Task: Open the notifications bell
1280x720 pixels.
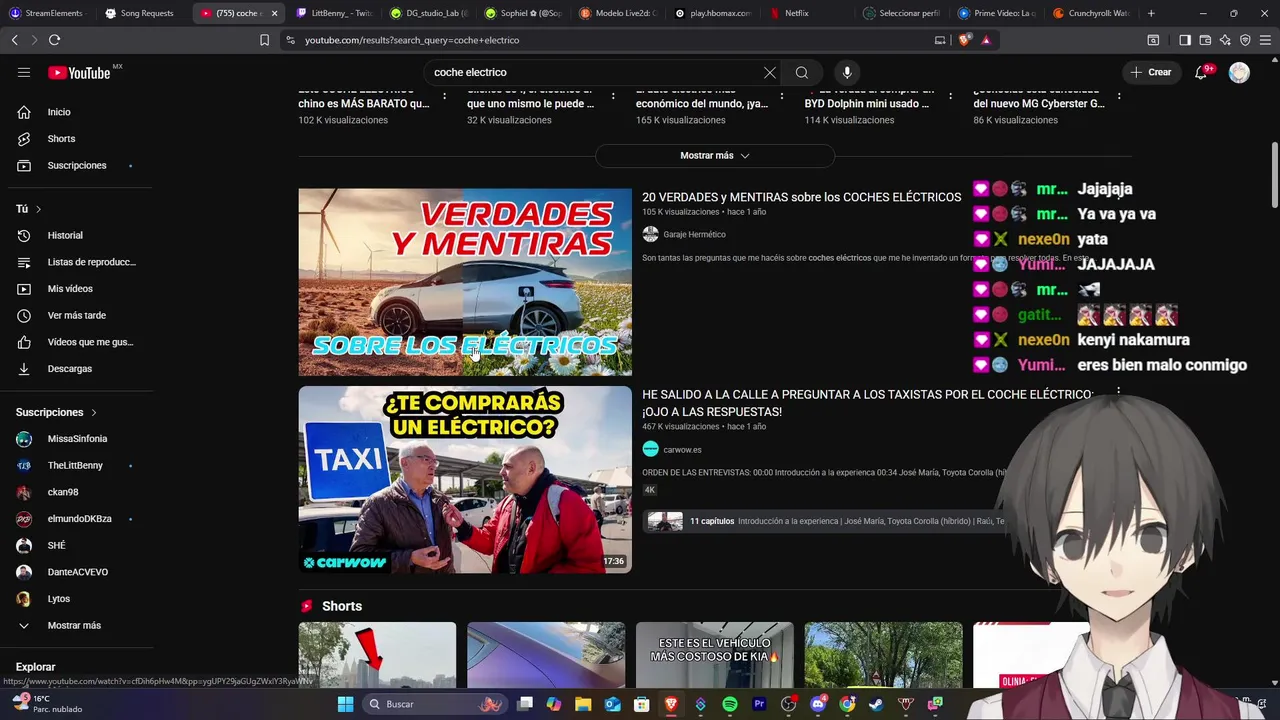Action: (x=1202, y=72)
